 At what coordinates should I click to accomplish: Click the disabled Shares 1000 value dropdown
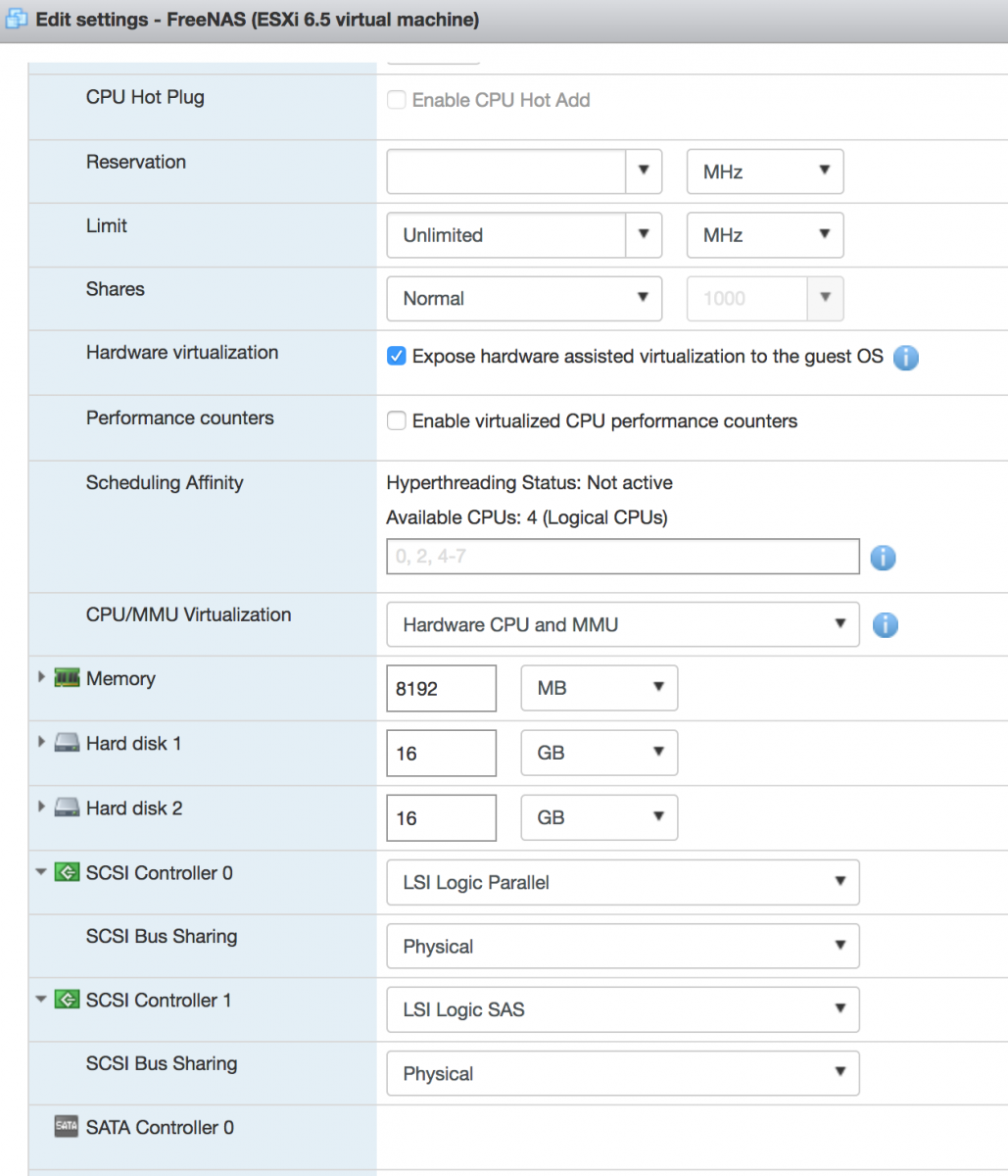(765, 298)
